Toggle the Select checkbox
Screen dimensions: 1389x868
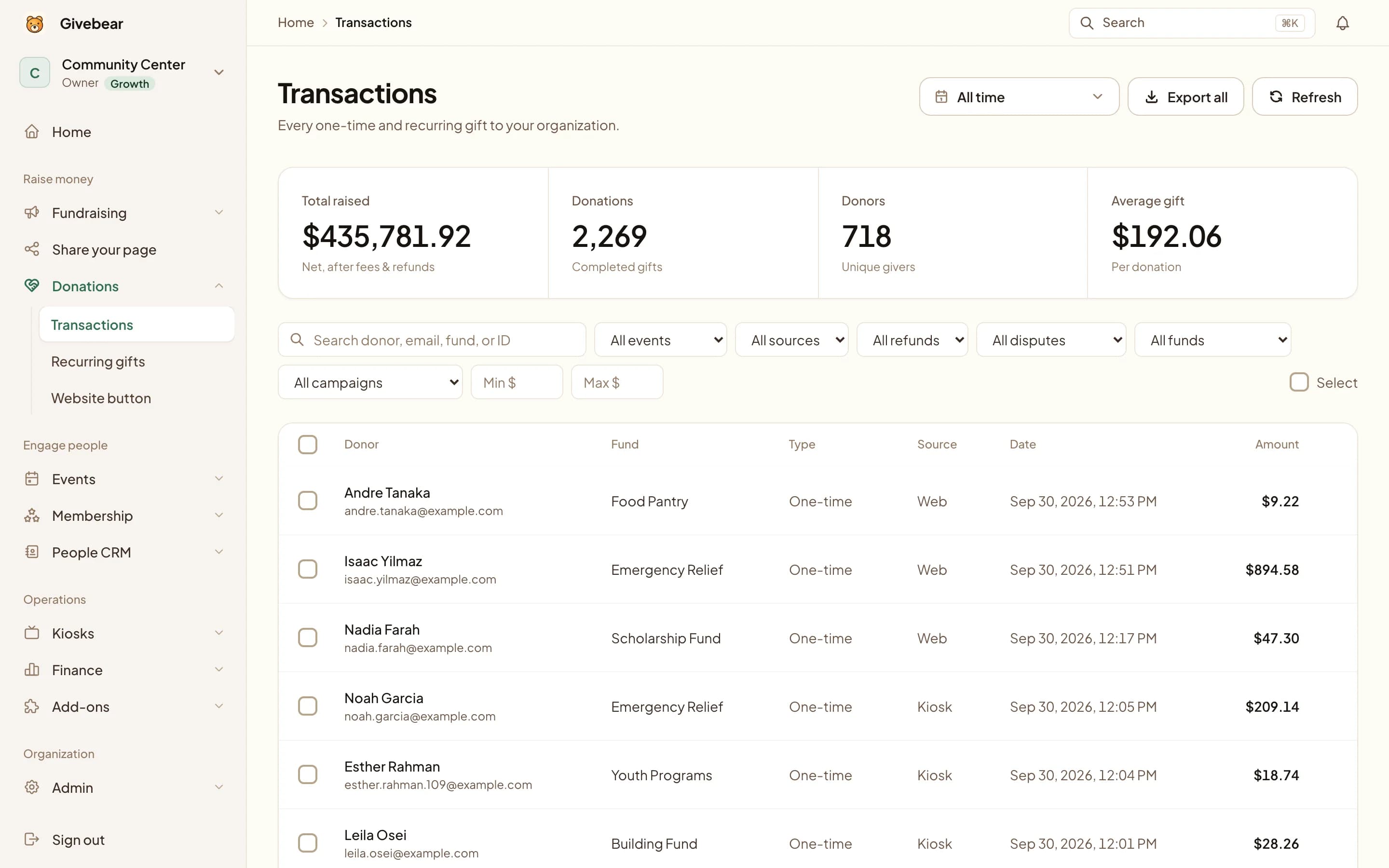(x=1299, y=382)
